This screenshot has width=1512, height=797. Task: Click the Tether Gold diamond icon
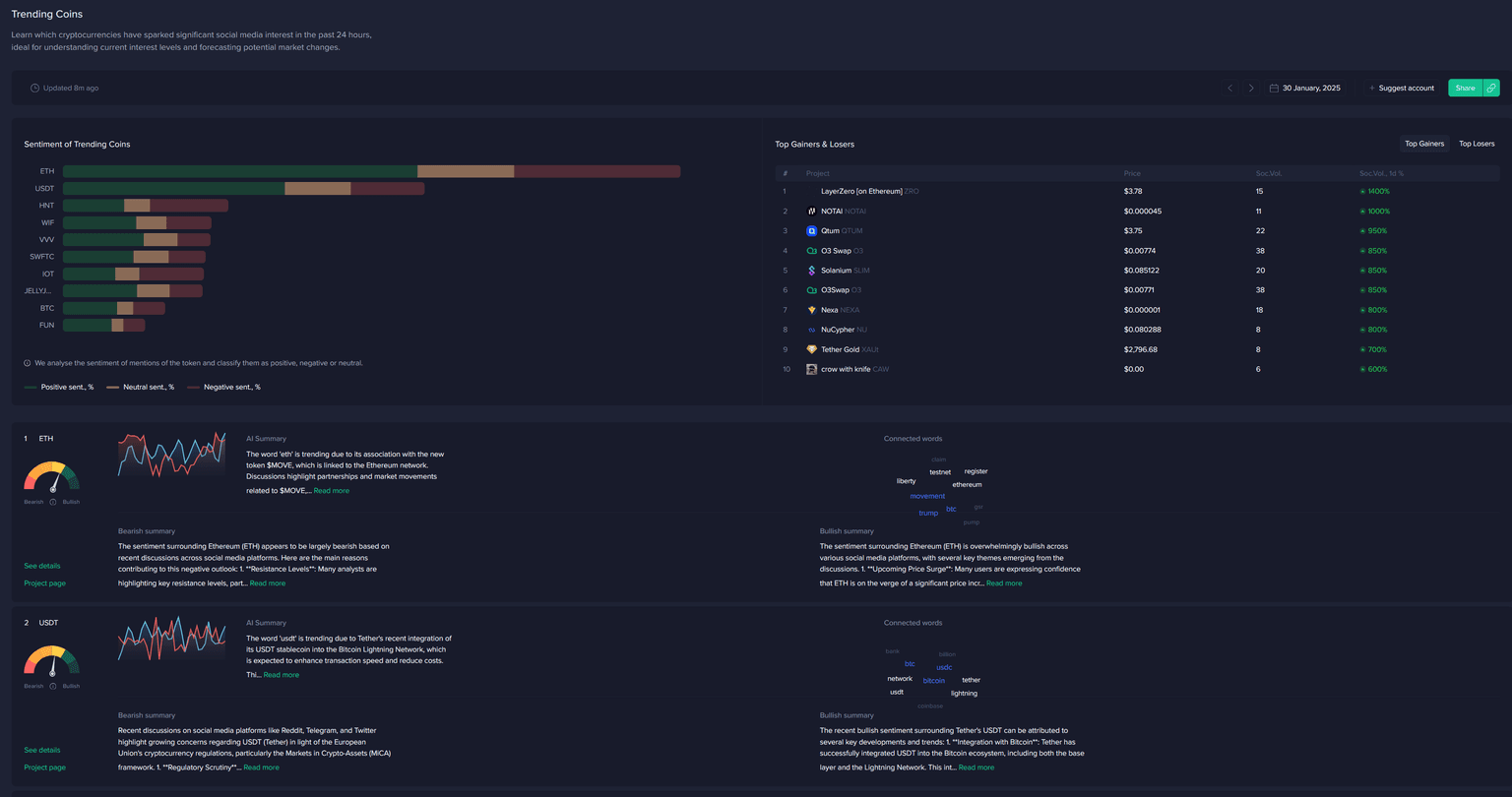(812, 349)
